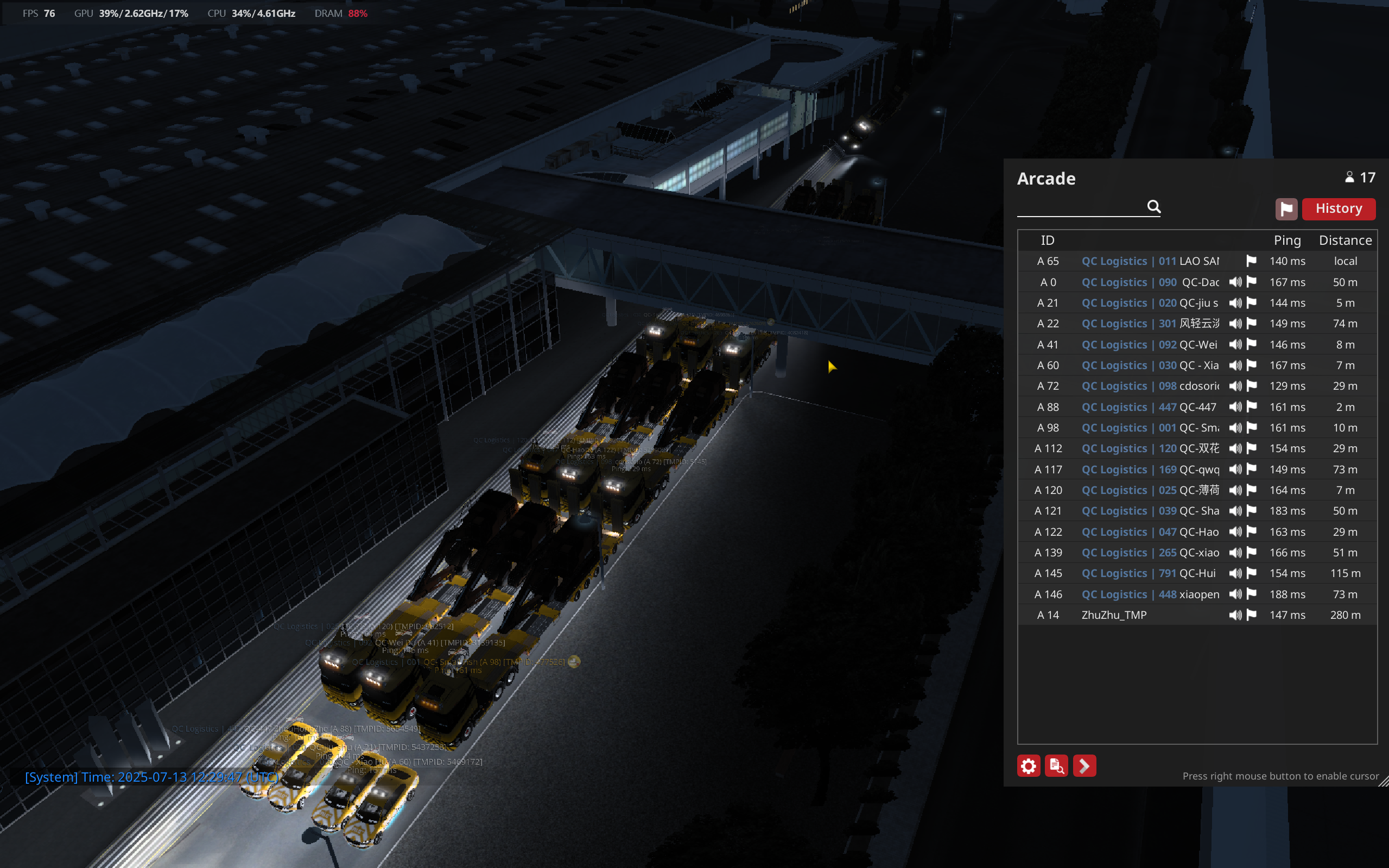This screenshot has width=1389, height=868.
Task: Report player A 65 with flag icon
Action: point(1251,261)
